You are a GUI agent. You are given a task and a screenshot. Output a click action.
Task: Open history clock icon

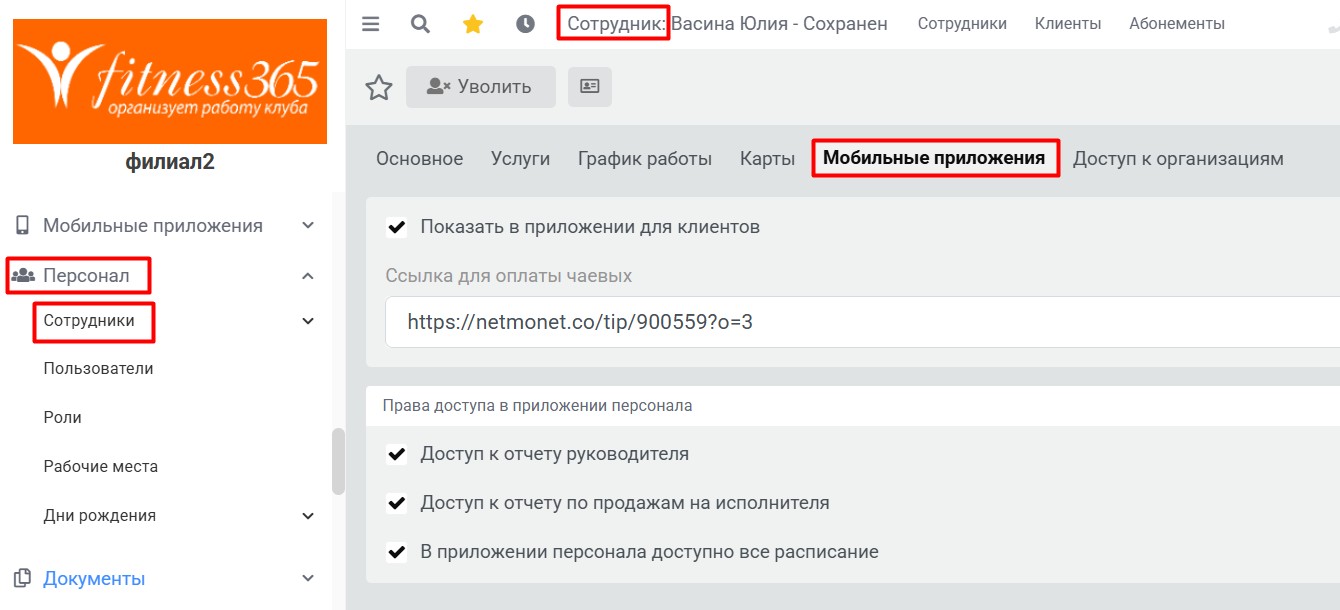pyautogui.click(x=525, y=24)
